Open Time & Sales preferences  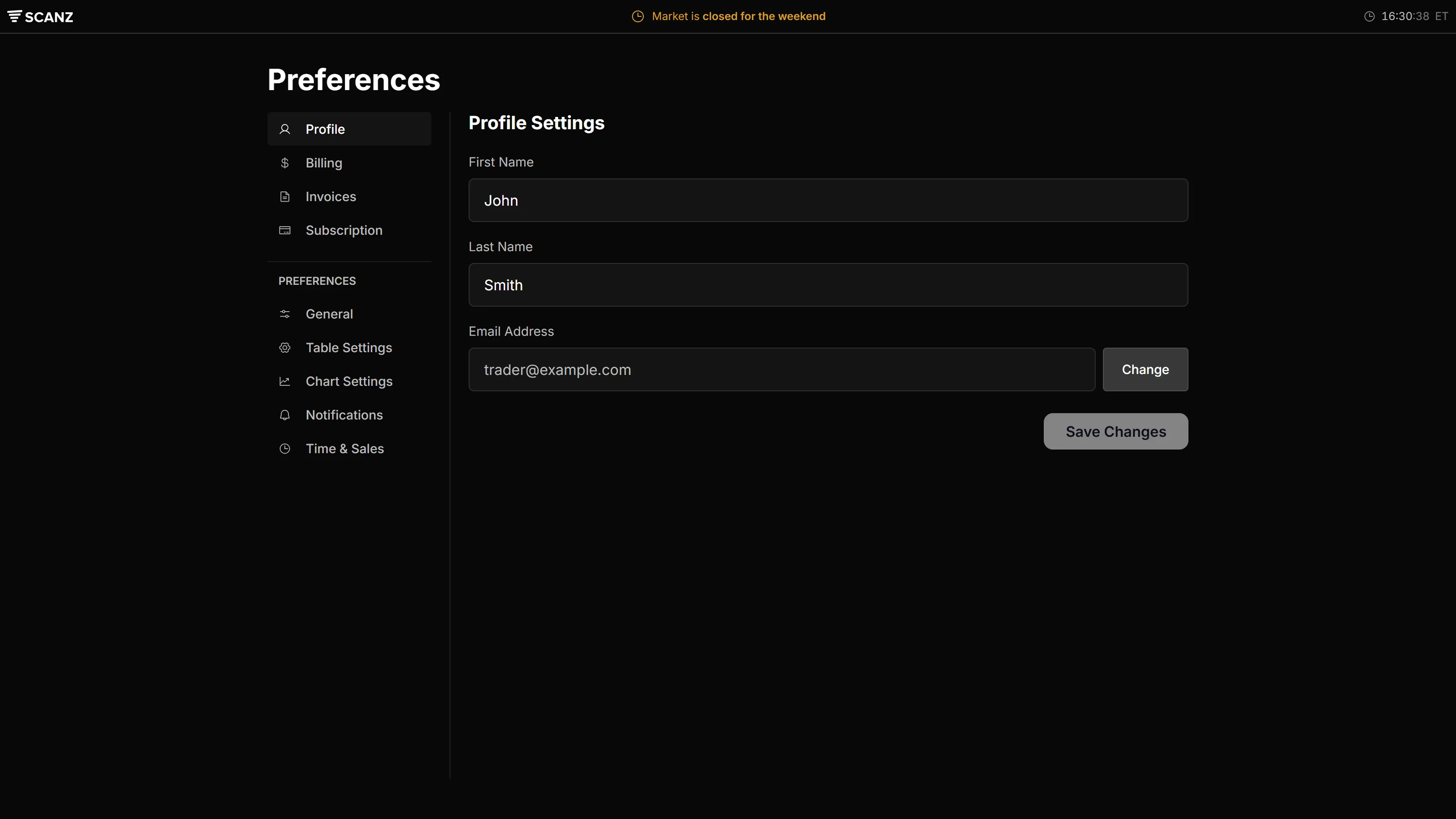coord(349,449)
